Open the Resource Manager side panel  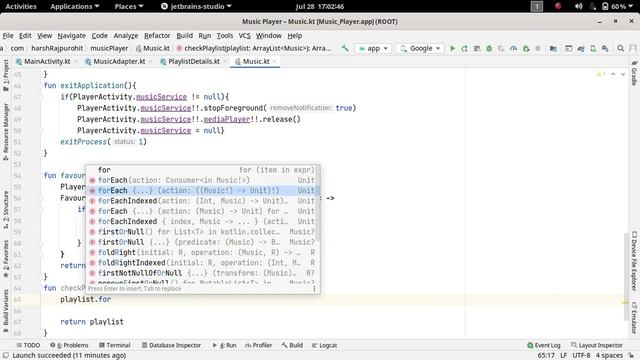click(6, 131)
